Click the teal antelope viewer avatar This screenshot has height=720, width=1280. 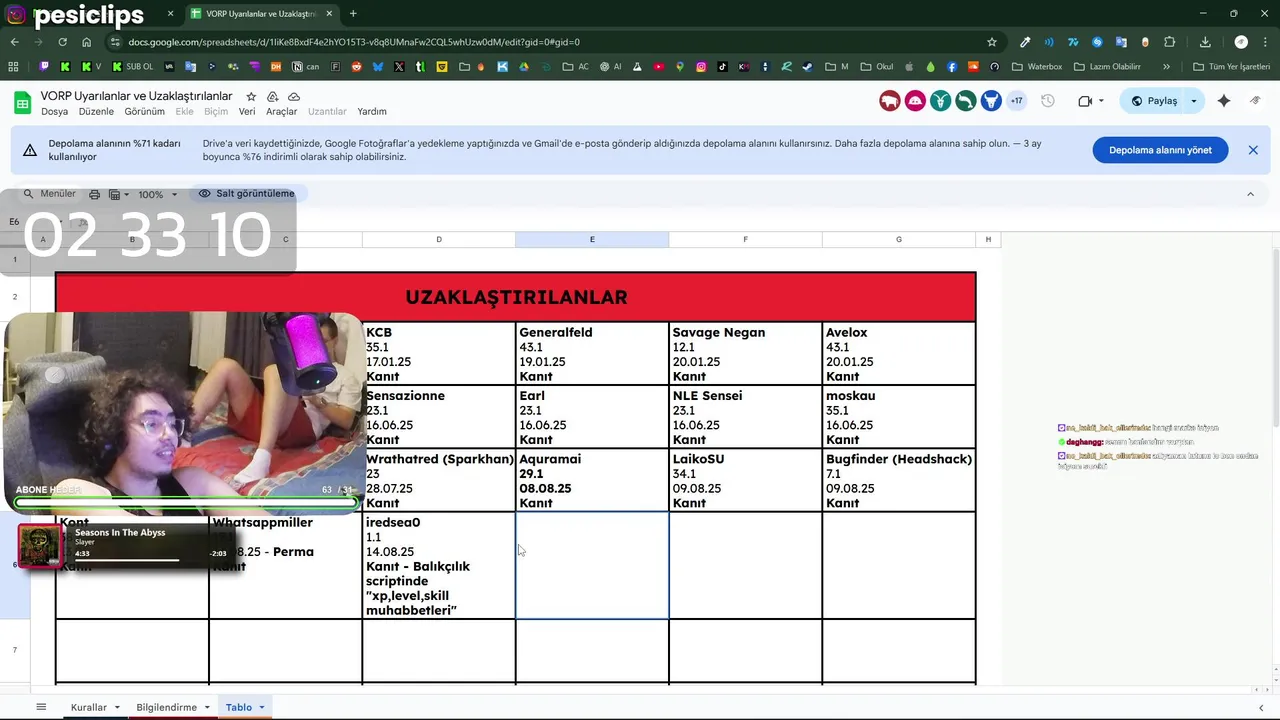point(940,101)
